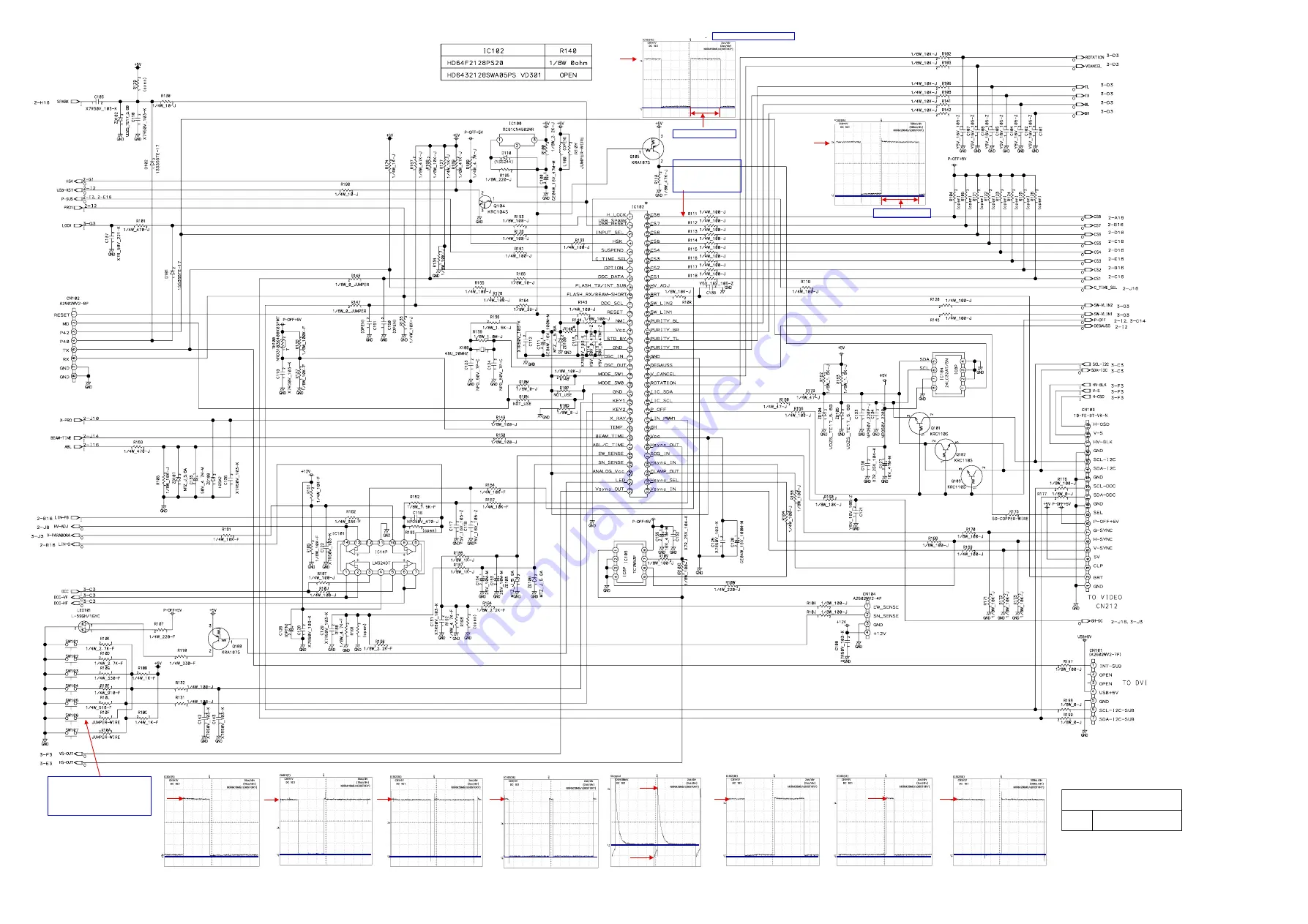Click the Q109 KRA107S transistor symbol

218,639
